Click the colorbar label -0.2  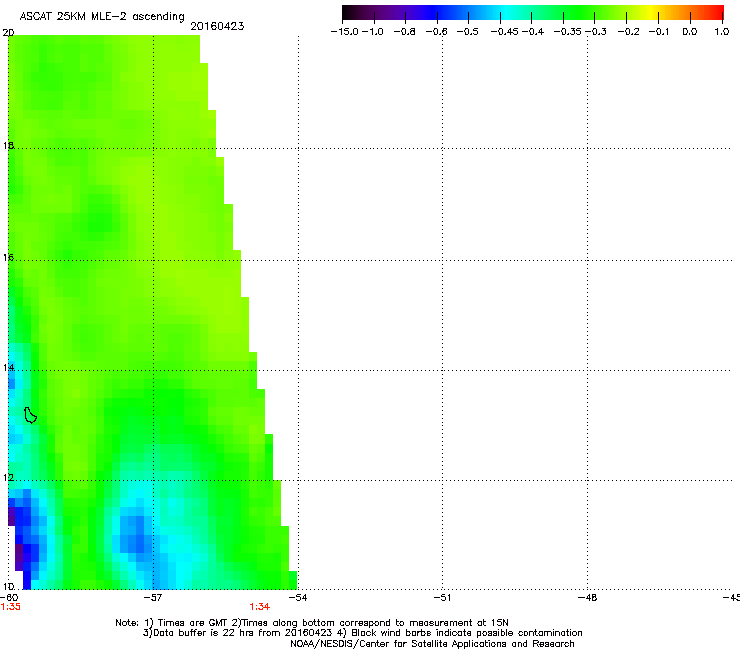click(629, 32)
